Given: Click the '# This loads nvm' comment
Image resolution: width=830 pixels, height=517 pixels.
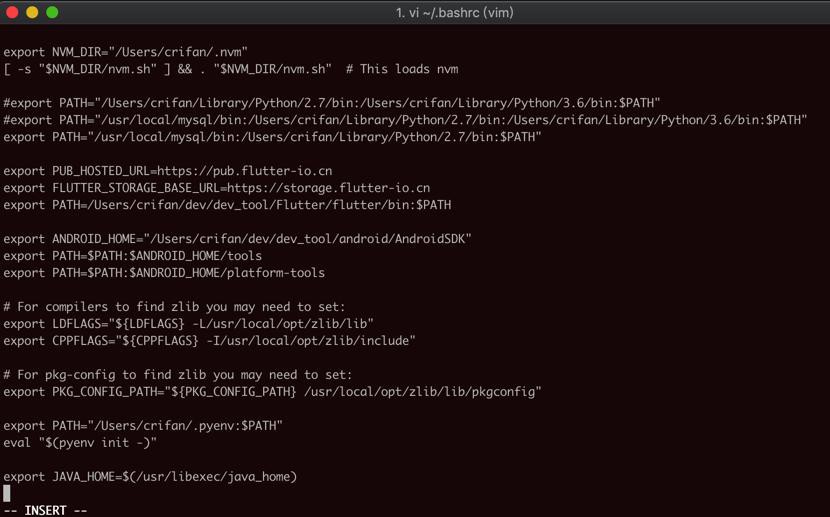Looking at the screenshot, I should [402, 69].
